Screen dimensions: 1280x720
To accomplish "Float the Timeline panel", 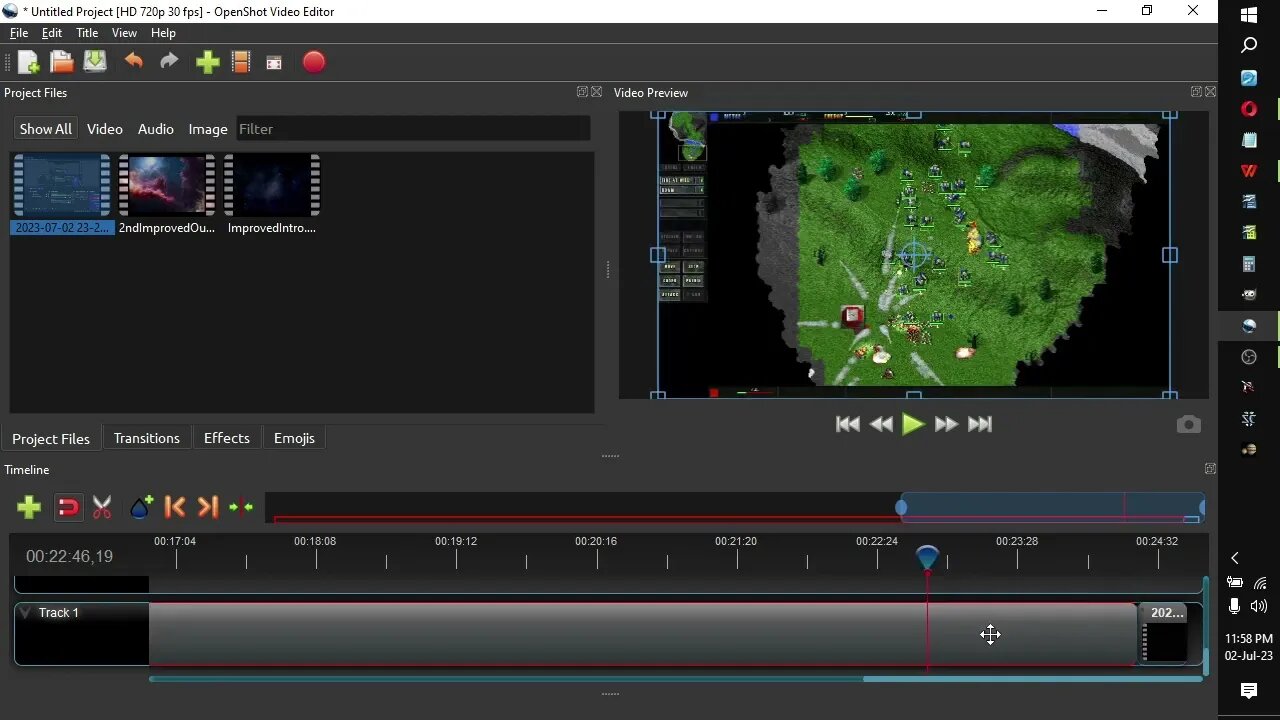I will coord(1210,469).
